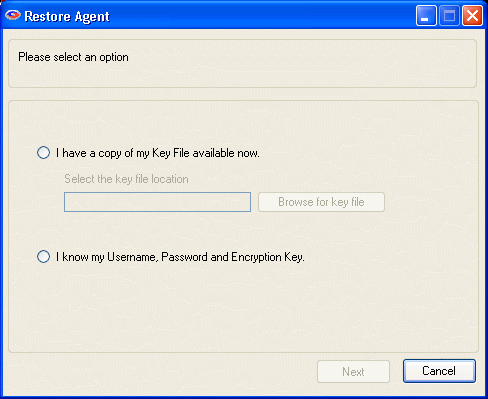This screenshot has height=399, width=488.
Task: Proceed with the Next button
Action: pyautogui.click(x=353, y=371)
